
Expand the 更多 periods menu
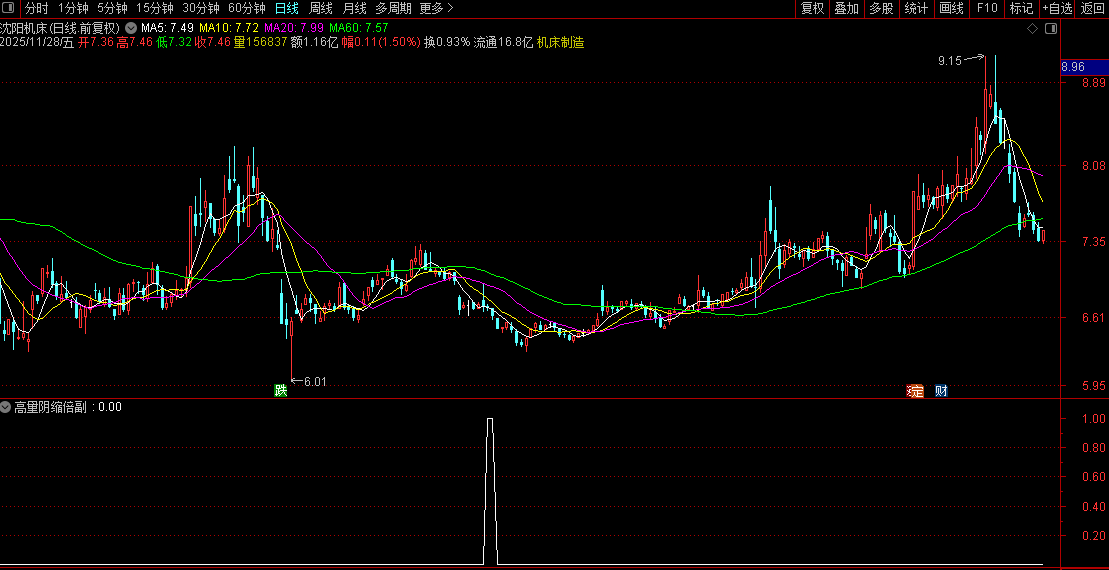[x=436, y=8]
